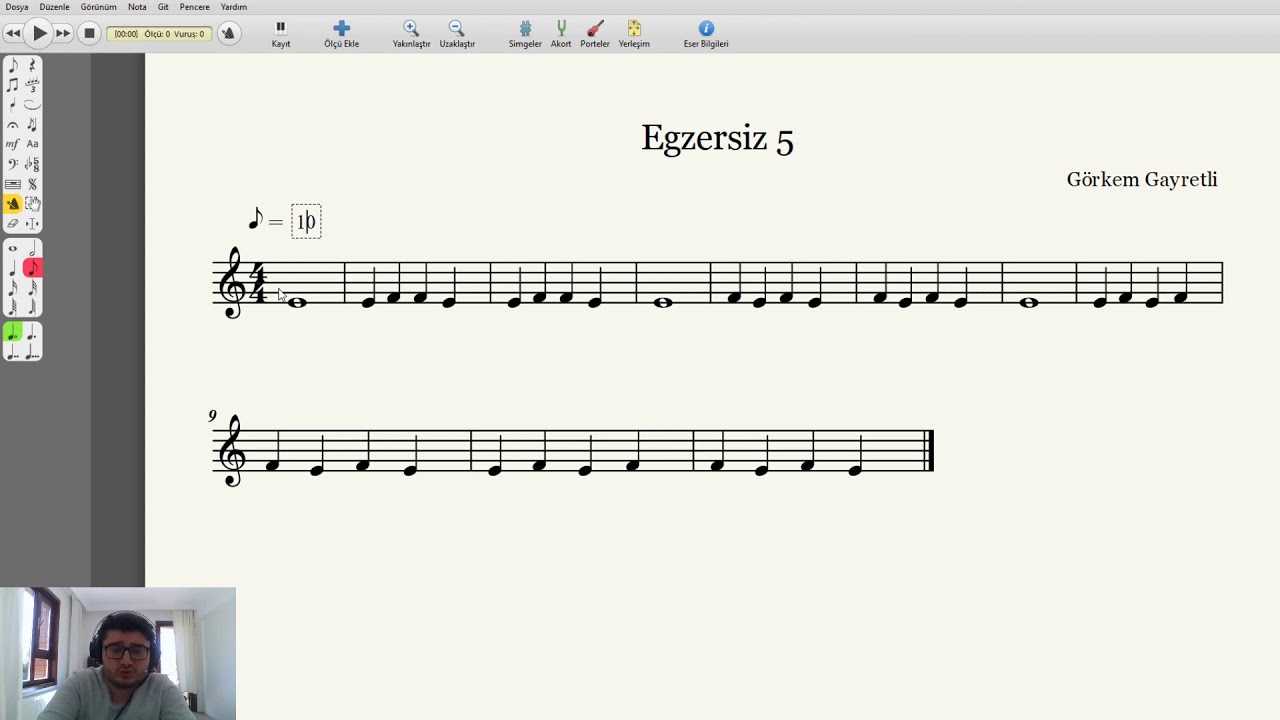Select the fermata articulation tool
The image size is (1280, 720).
[13, 125]
